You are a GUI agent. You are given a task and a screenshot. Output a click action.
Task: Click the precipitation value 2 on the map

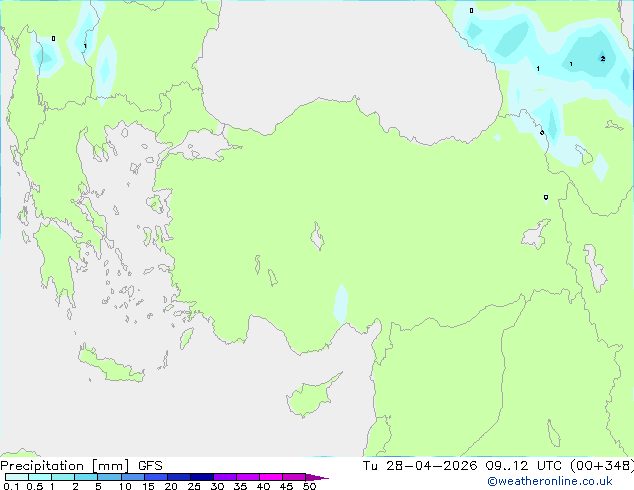(602, 59)
